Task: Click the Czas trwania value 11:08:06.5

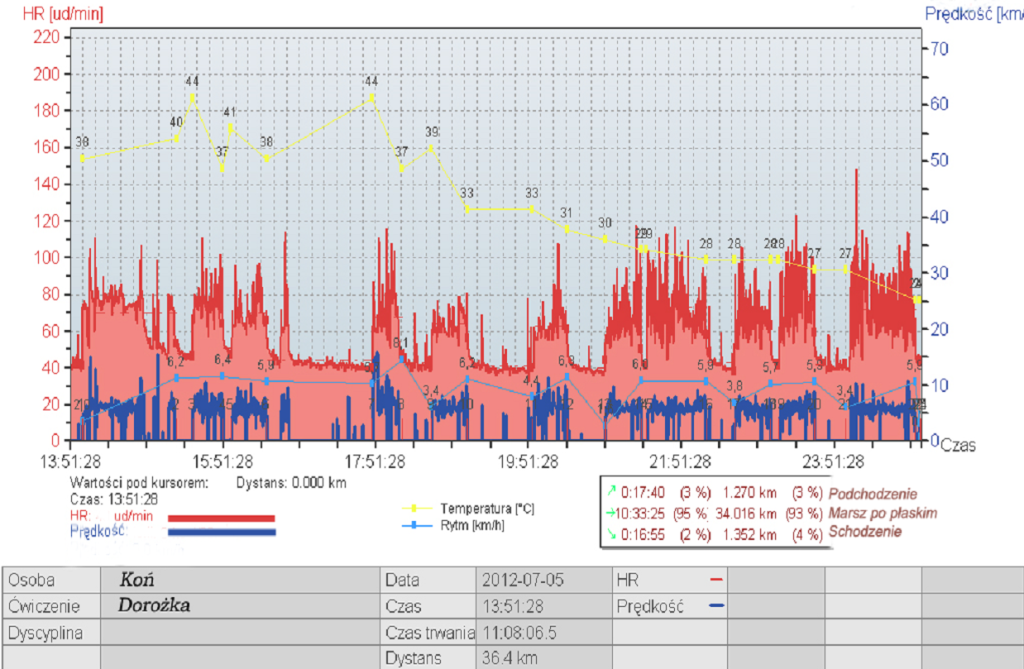Action: [x=518, y=632]
